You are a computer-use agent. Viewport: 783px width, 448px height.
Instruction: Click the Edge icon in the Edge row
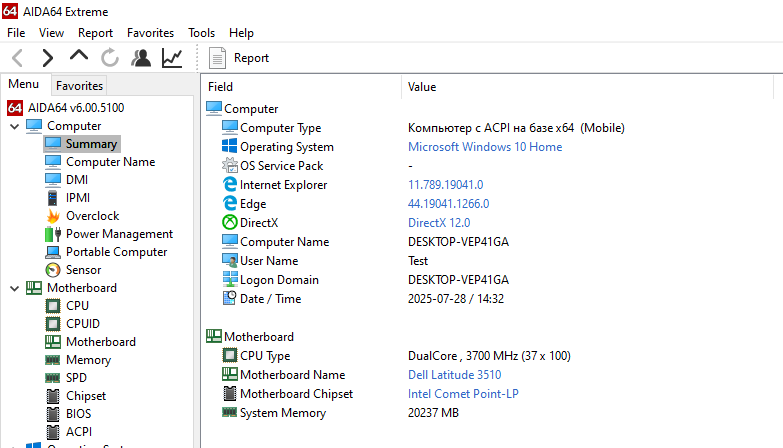tap(229, 203)
